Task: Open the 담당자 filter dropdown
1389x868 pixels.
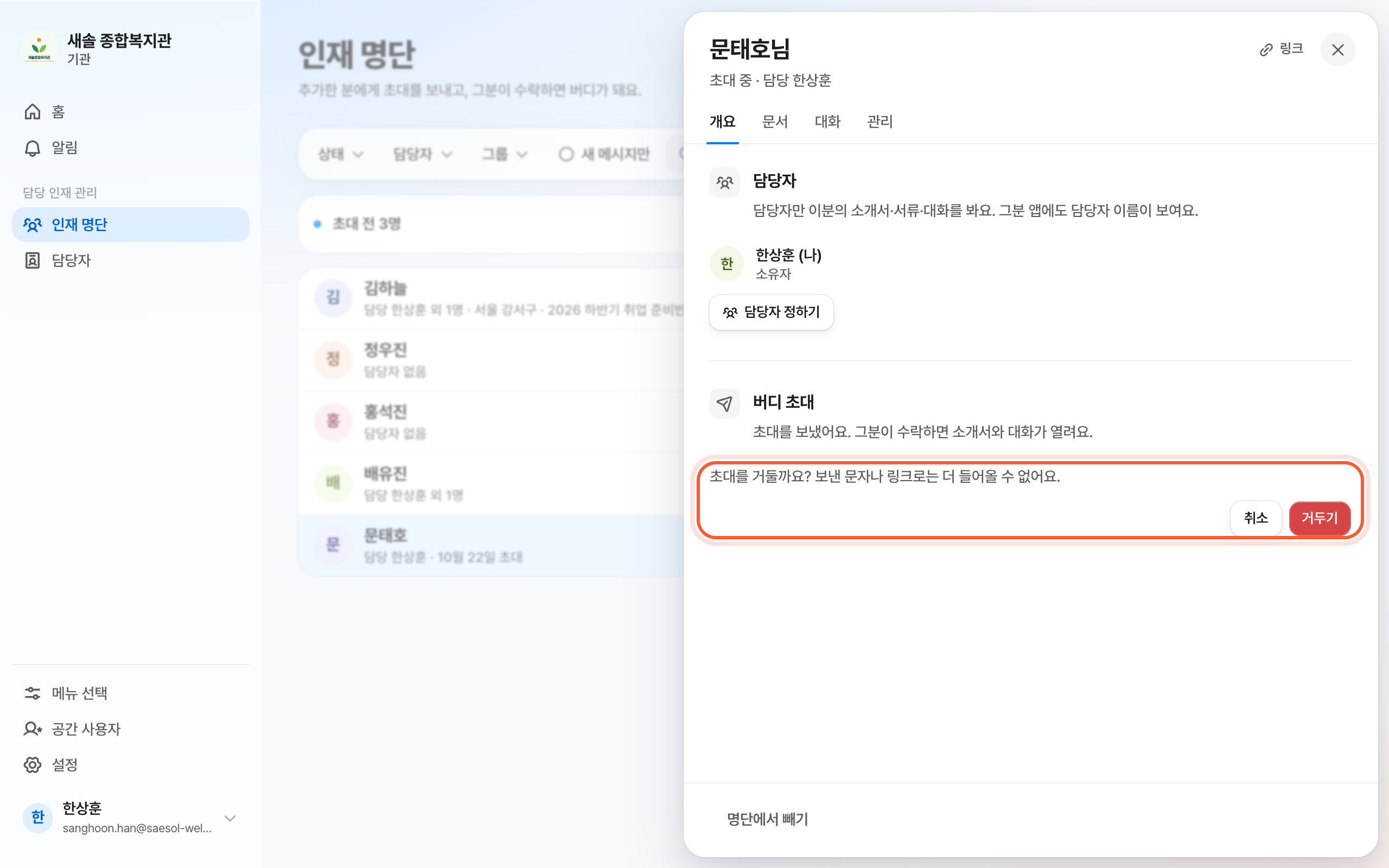Action: click(x=423, y=154)
